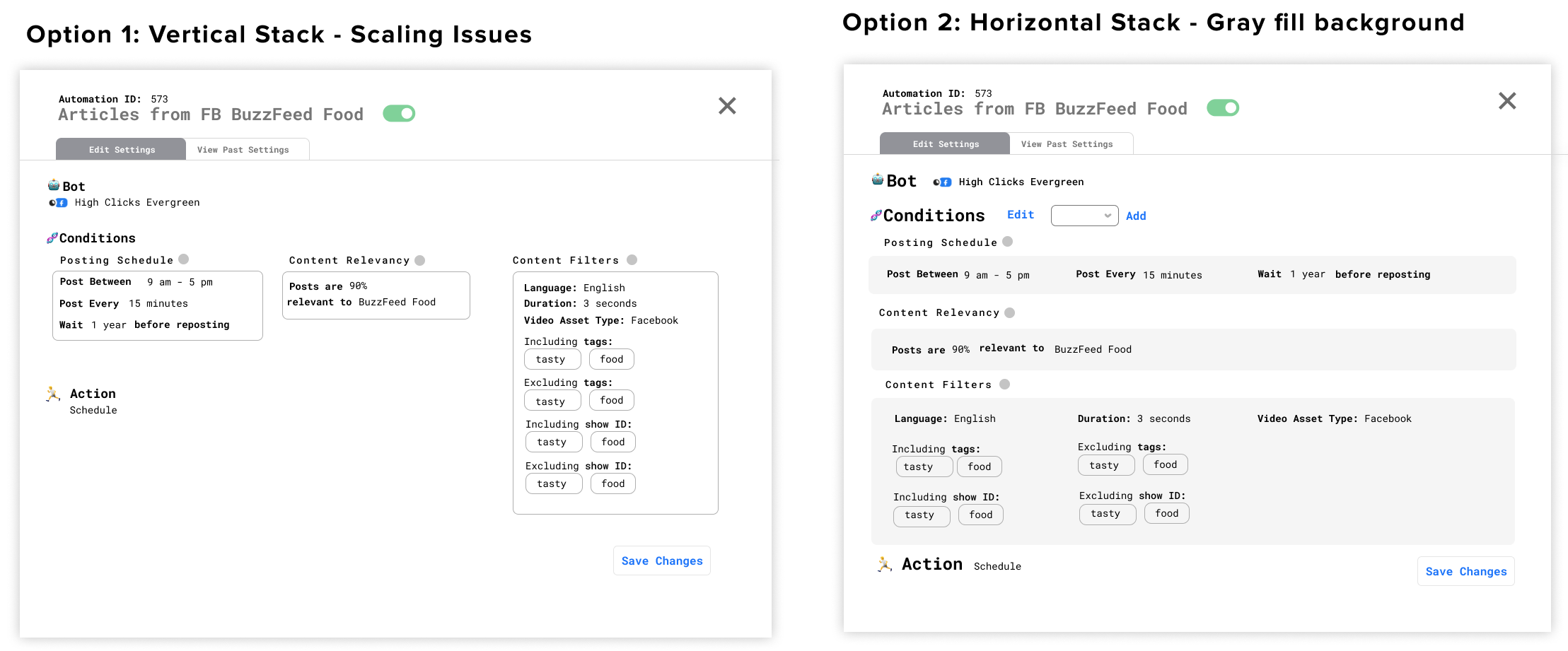Viewport: 1568px width, 651px height.
Task: Toggle the green automation switch in Option 2
Action: (1223, 107)
